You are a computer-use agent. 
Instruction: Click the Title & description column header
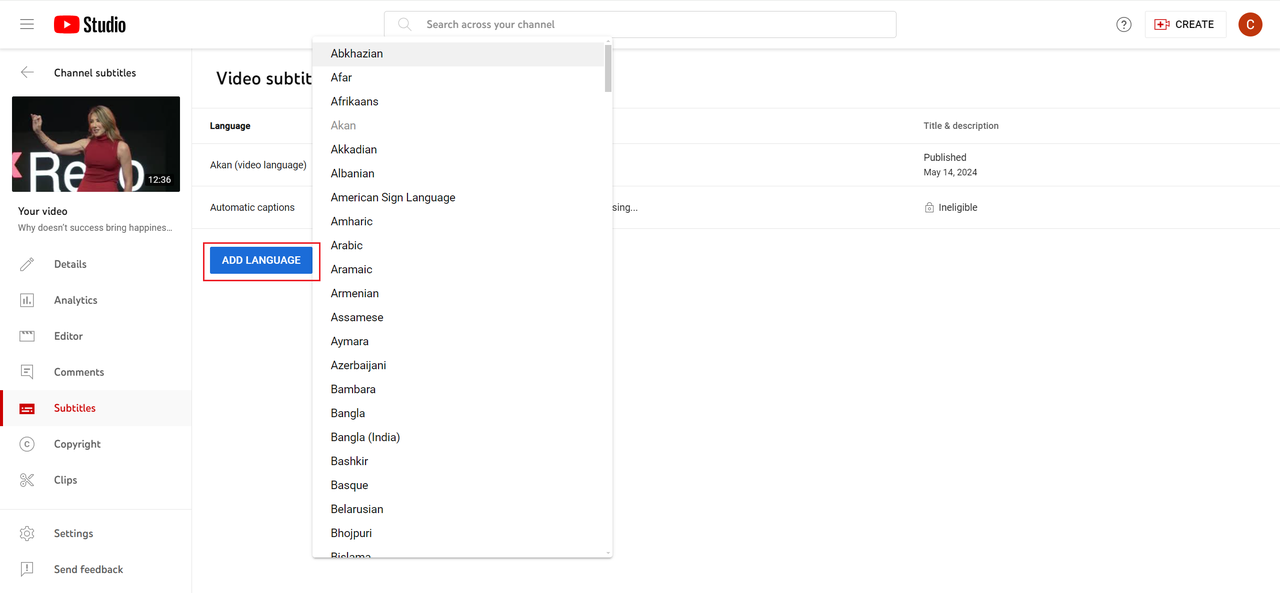[x=961, y=126]
